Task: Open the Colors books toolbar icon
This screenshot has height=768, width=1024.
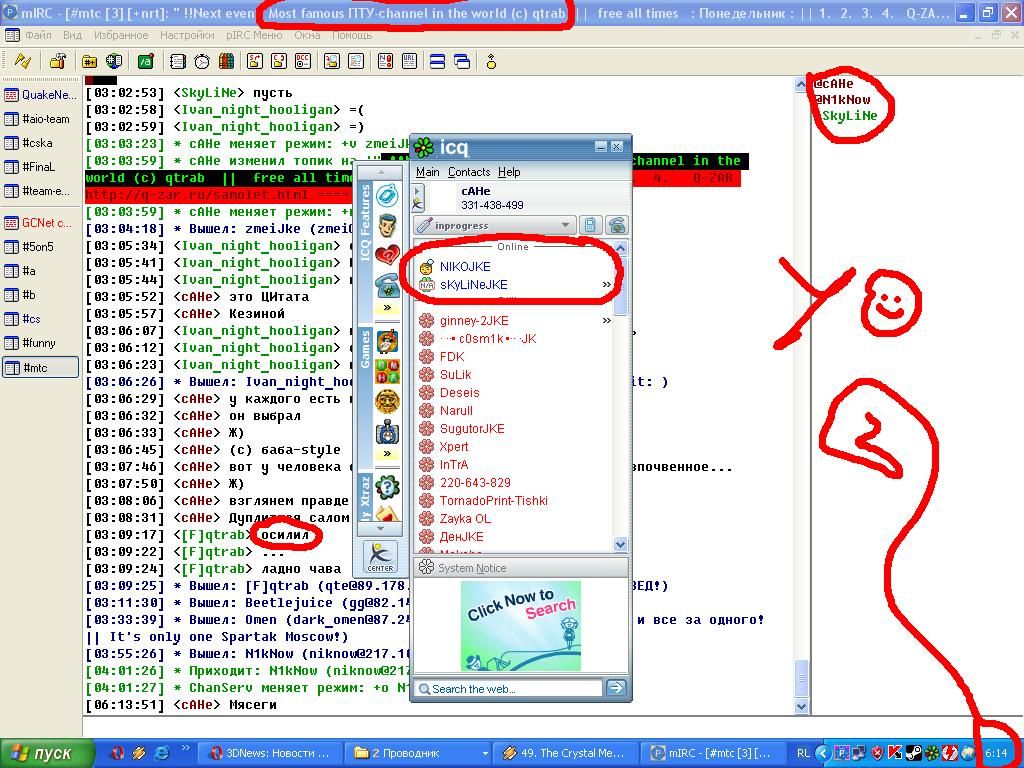Action: (x=226, y=61)
